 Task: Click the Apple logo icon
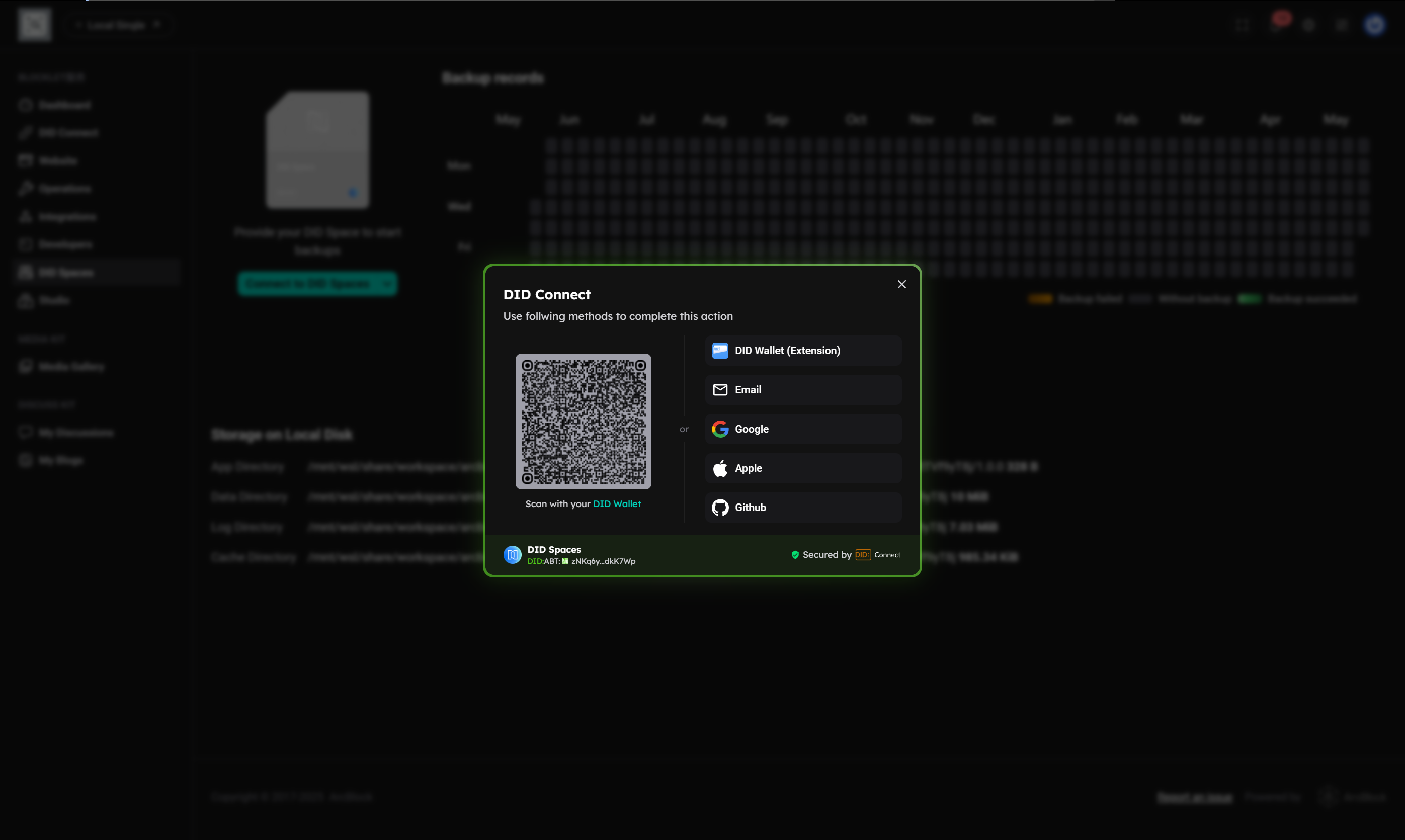click(x=719, y=468)
